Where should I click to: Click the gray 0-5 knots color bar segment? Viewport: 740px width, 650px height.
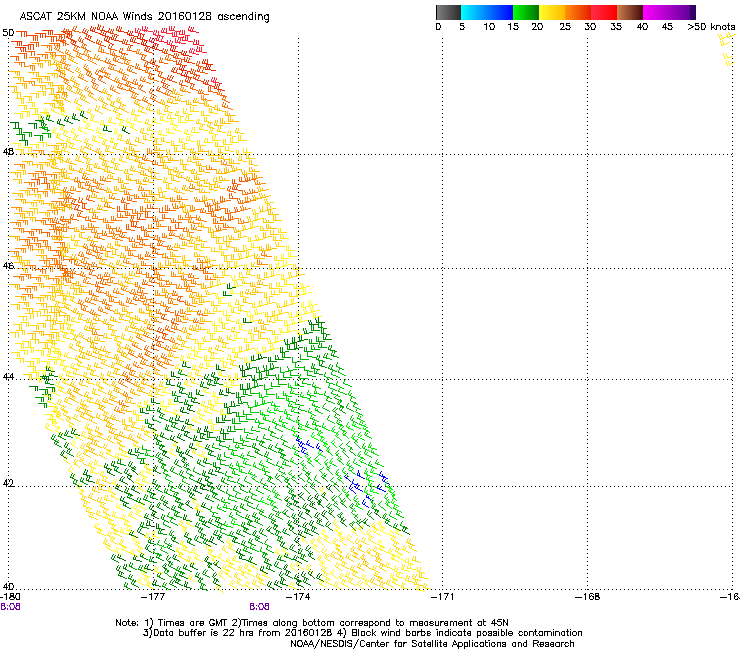(448, 12)
